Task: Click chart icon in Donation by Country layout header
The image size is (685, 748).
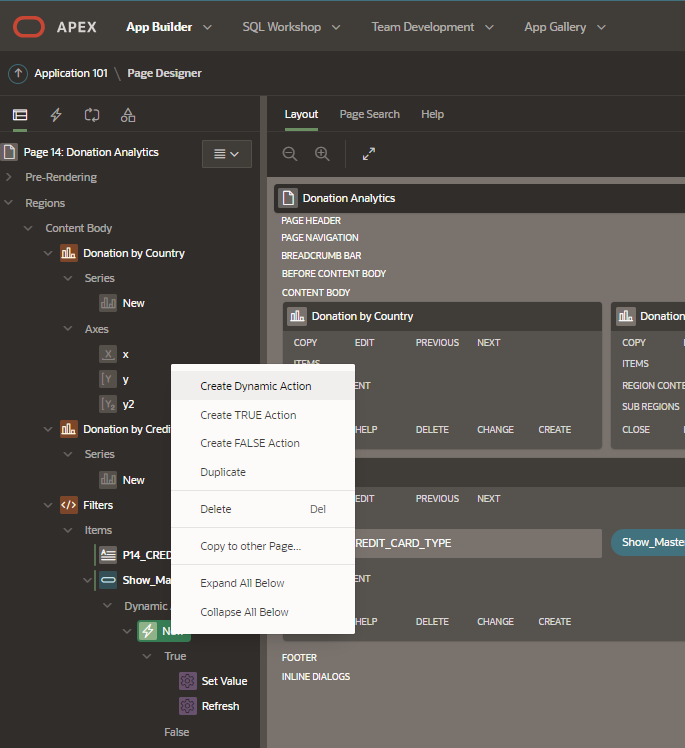Action: [x=297, y=316]
